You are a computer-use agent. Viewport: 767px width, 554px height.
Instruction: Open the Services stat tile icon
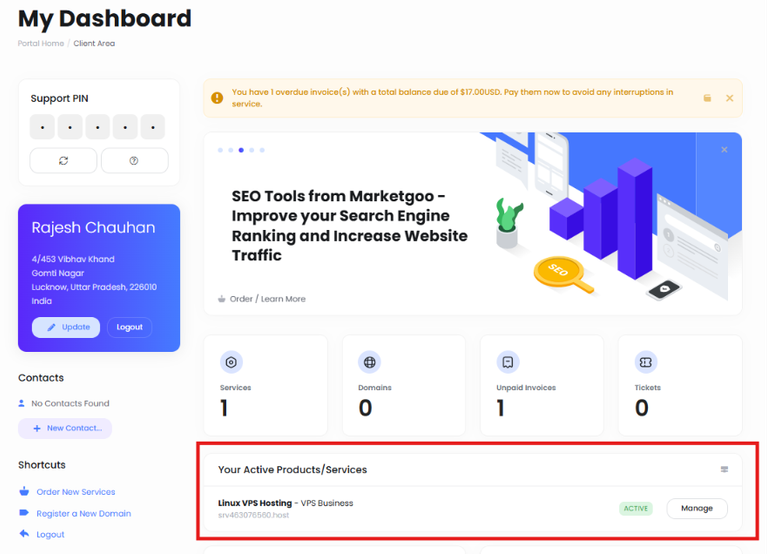click(x=231, y=362)
